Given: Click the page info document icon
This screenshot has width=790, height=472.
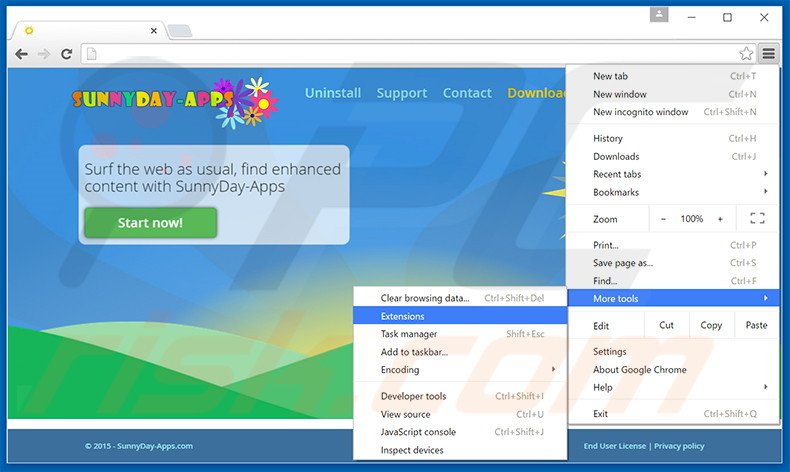Looking at the screenshot, I should 91,54.
